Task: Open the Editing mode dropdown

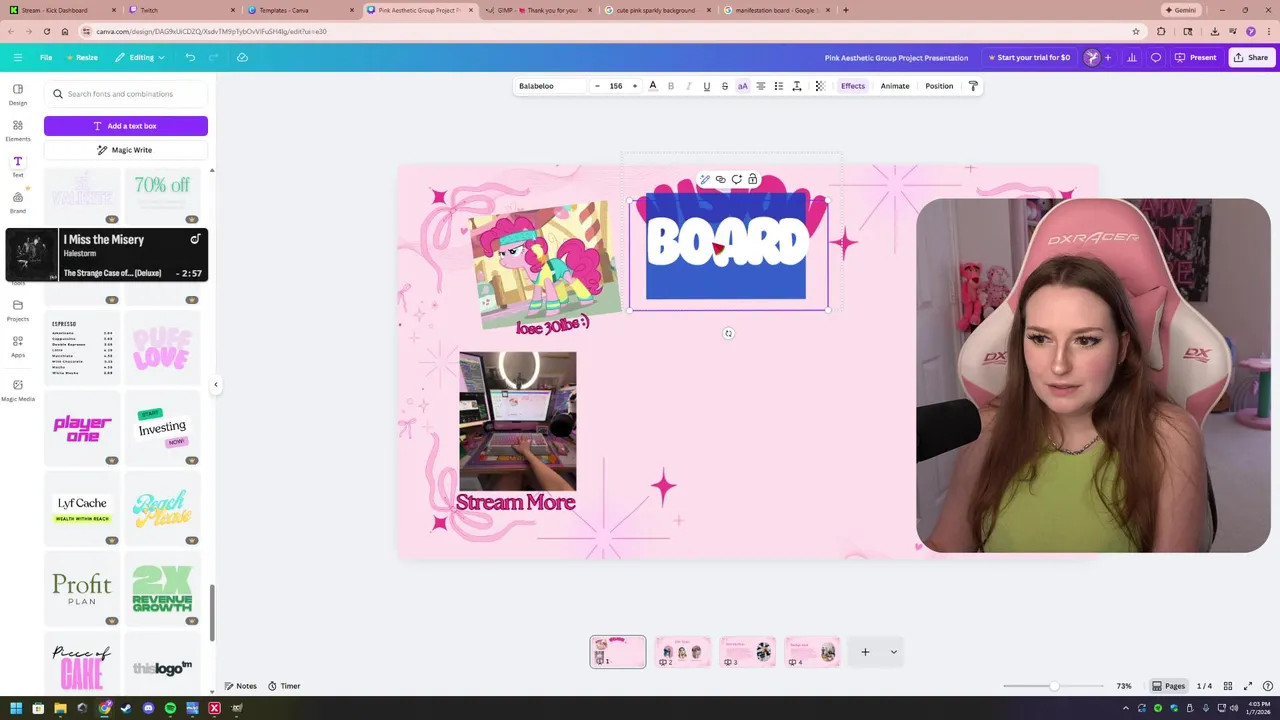Action: tap(140, 57)
